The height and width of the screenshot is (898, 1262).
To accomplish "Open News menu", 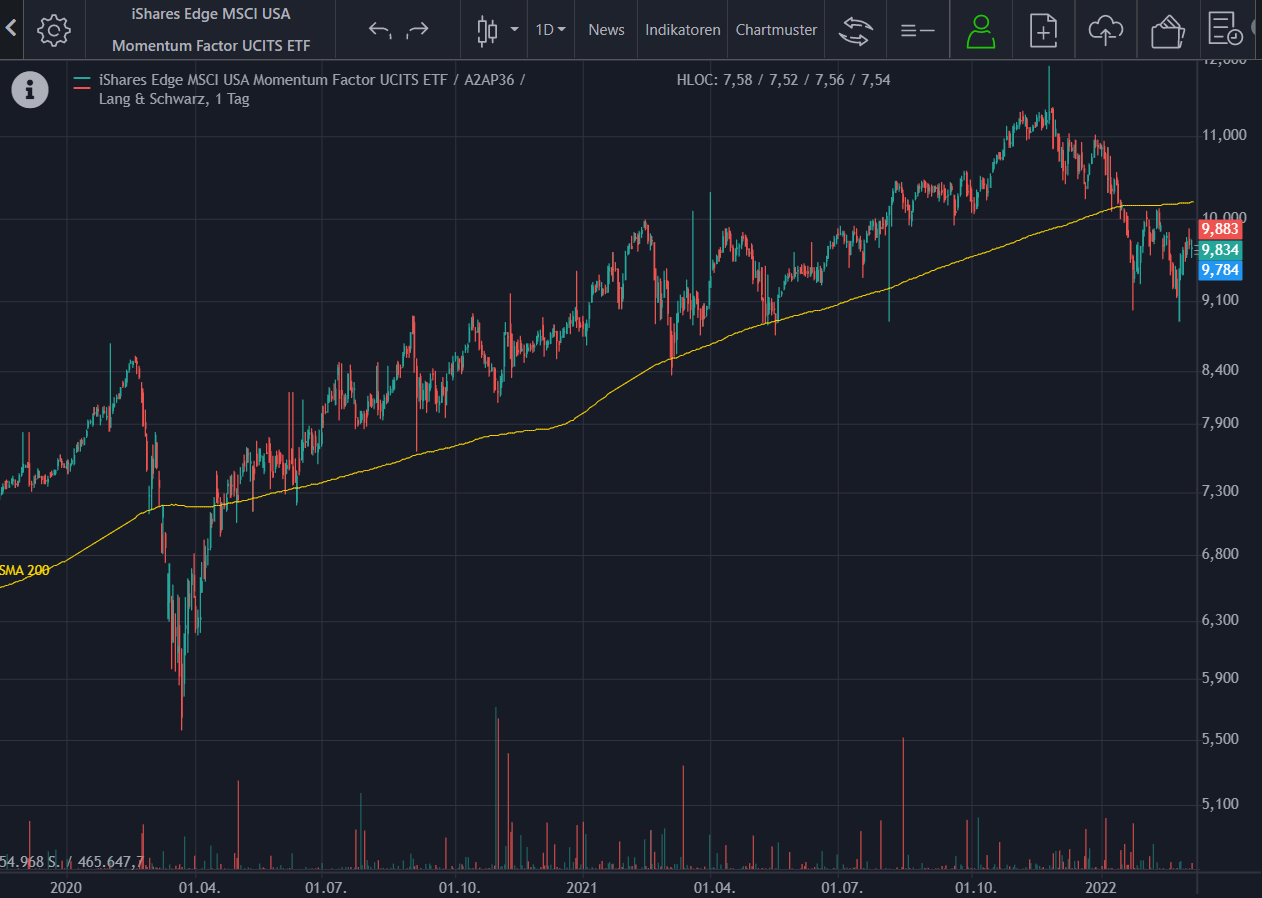I will pos(606,30).
